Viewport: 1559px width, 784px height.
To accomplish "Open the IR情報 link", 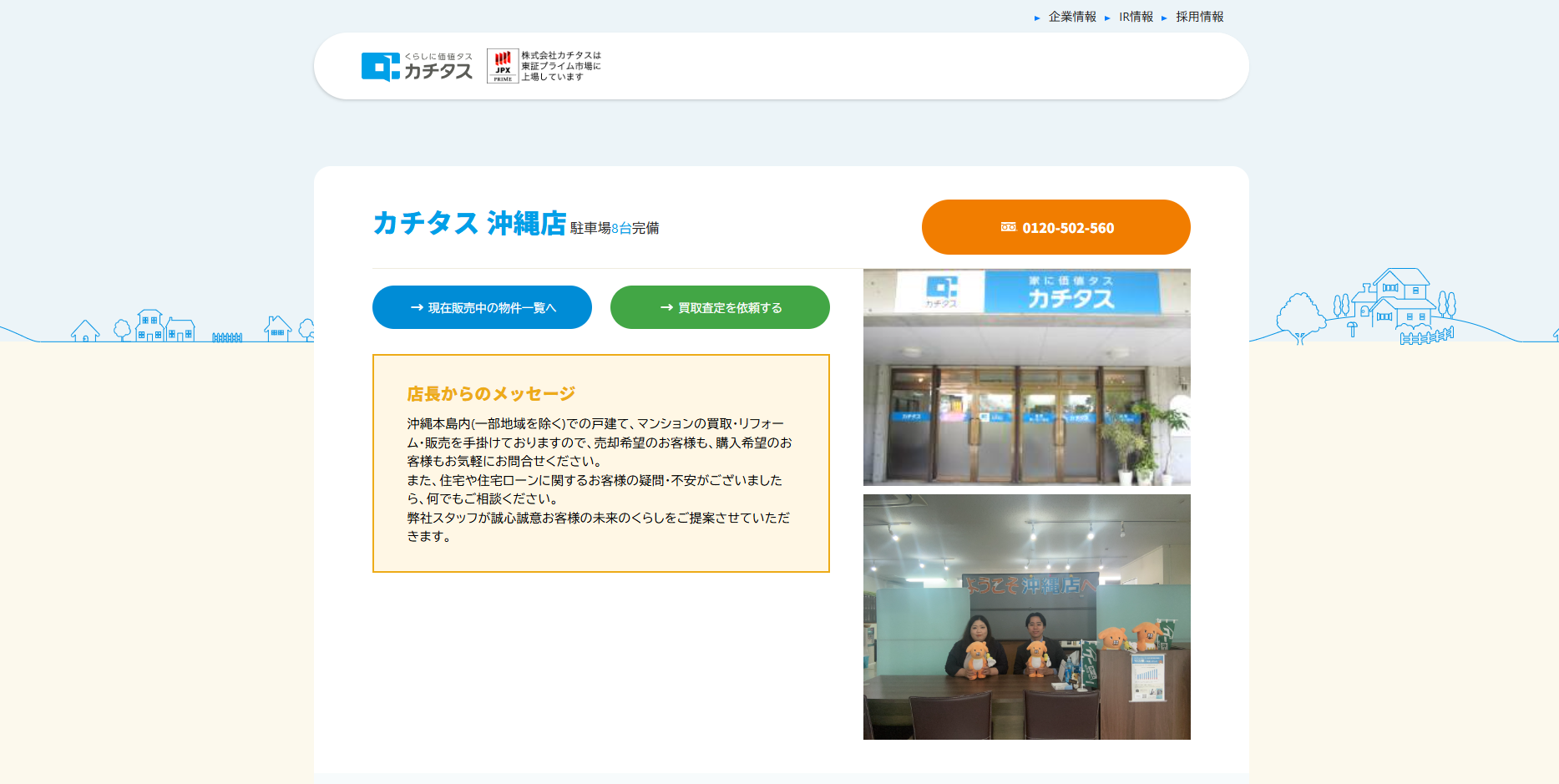I will 1136,17.
